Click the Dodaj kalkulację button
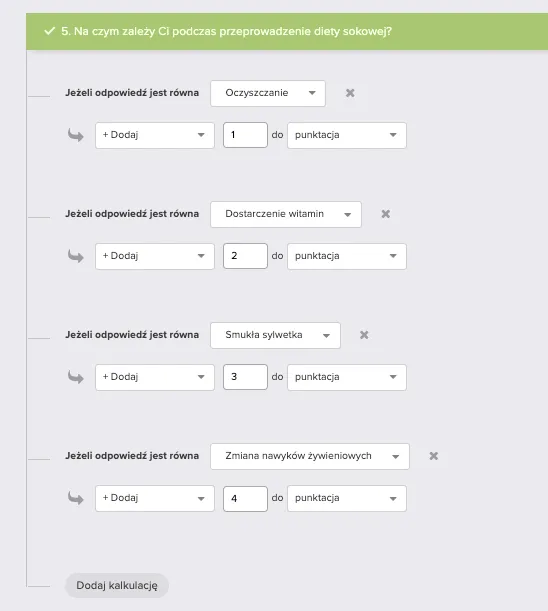 (x=117, y=585)
